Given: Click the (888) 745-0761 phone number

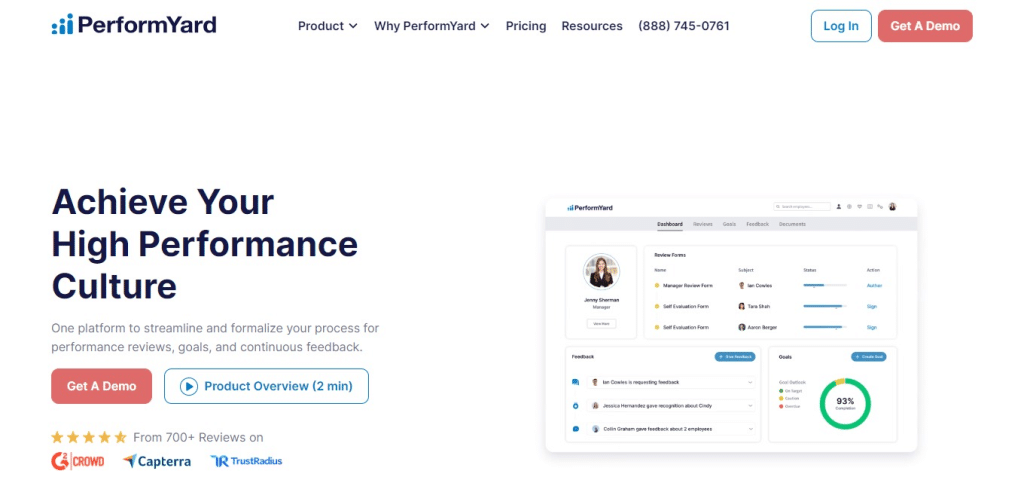Looking at the screenshot, I should (x=684, y=26).
